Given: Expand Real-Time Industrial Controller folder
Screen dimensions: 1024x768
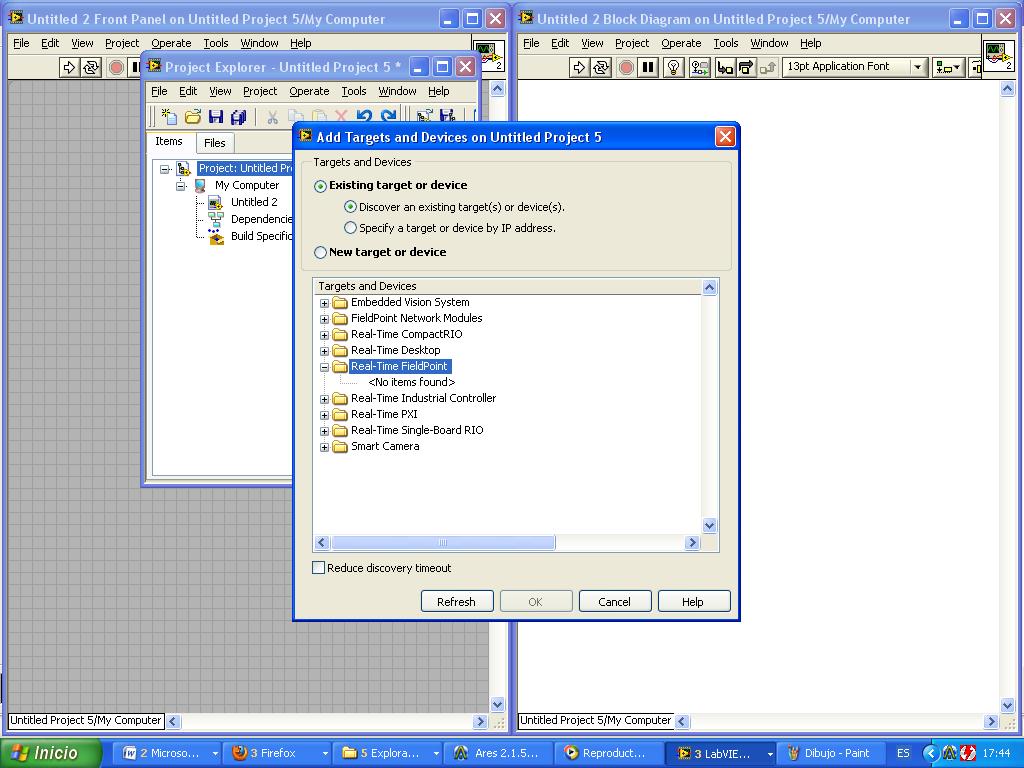Looking at the screenshot, I should click(x=324, y=399).
